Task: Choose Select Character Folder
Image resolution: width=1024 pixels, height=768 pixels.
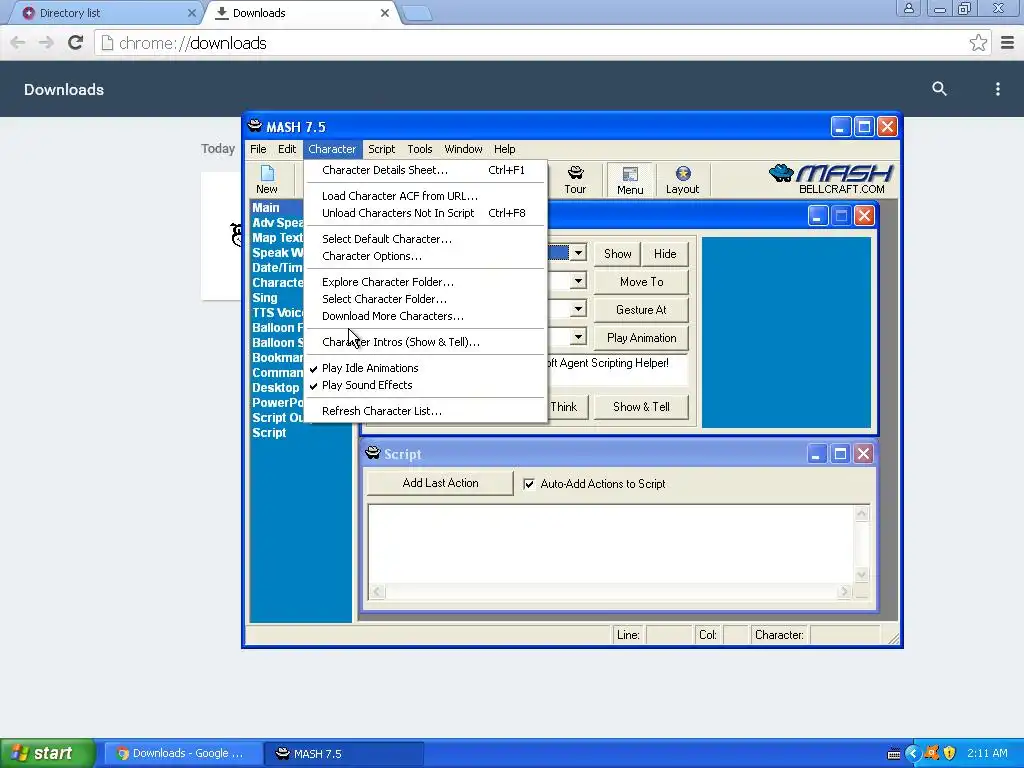Action: coord(425,299)
